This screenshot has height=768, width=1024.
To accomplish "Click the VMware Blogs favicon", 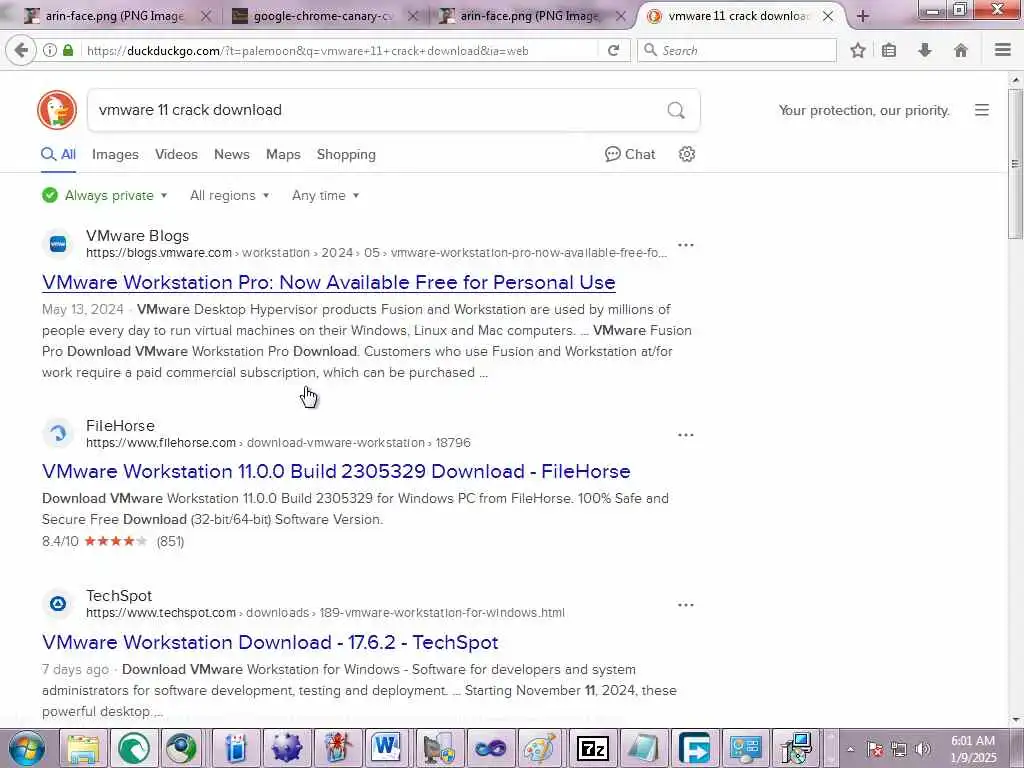I will point(58,244).
